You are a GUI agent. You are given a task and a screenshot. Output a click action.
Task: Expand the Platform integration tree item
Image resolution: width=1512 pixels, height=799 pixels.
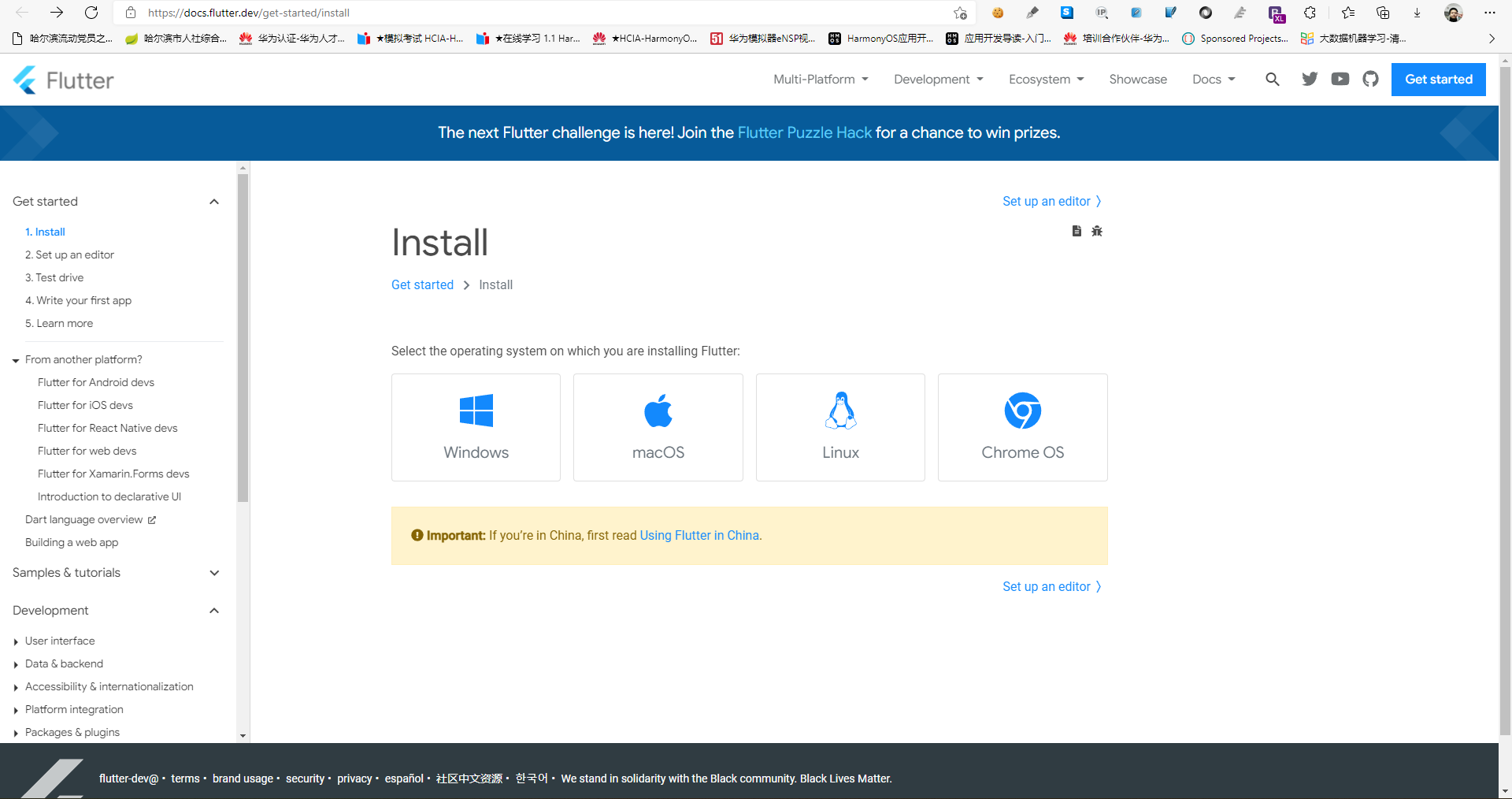pyautogui.click(x=16, y=710)
